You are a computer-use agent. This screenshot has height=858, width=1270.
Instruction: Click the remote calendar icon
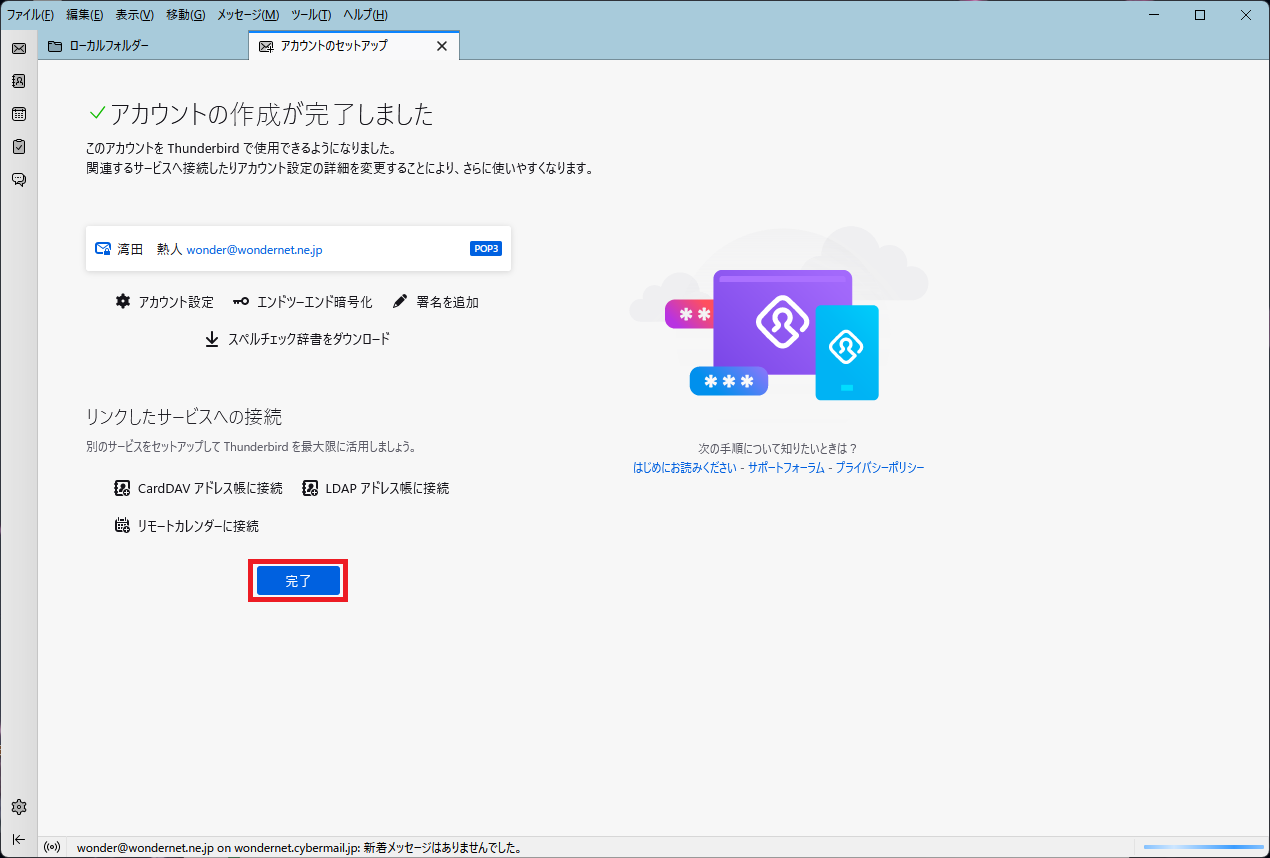(x=123, y=525)
